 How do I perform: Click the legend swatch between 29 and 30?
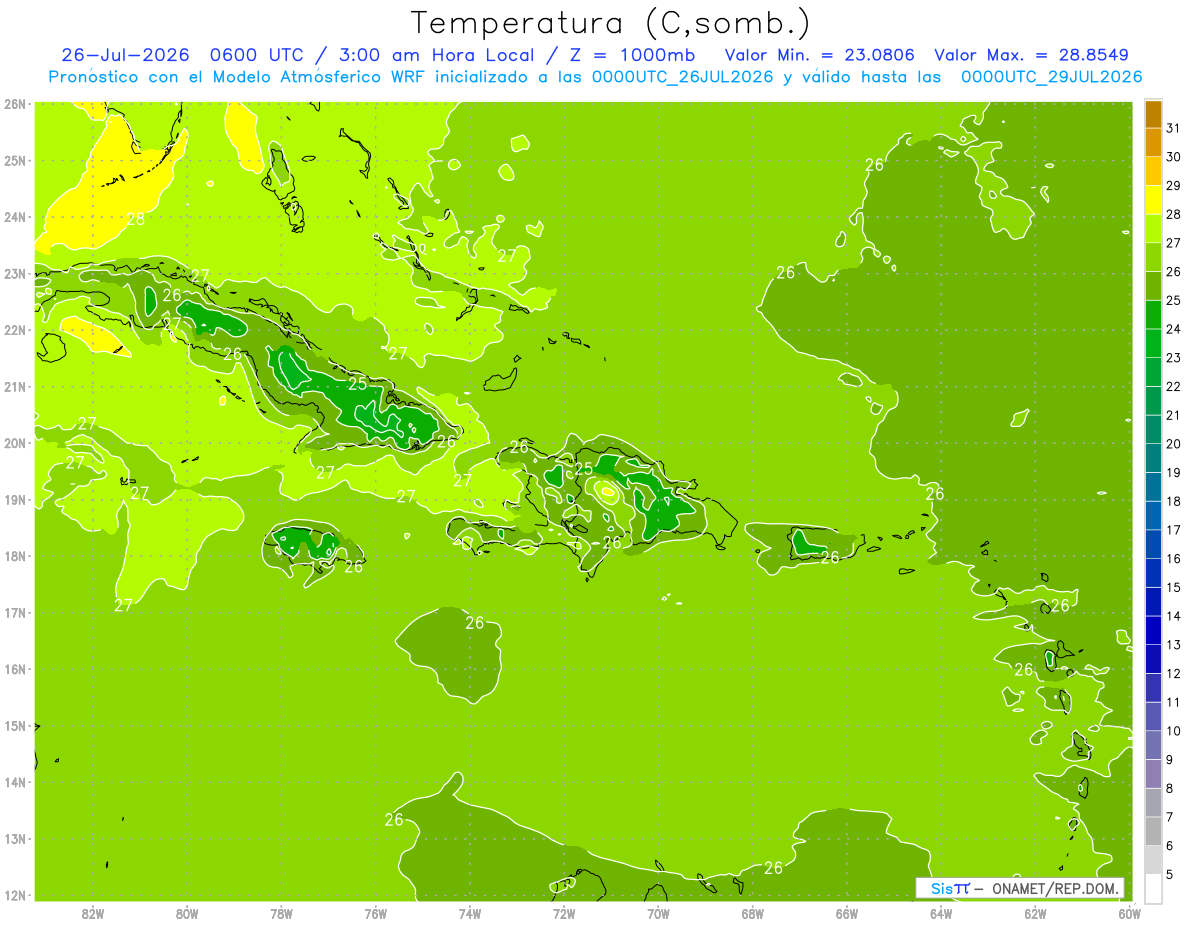pyautogui.click(x=1153, y=171)
